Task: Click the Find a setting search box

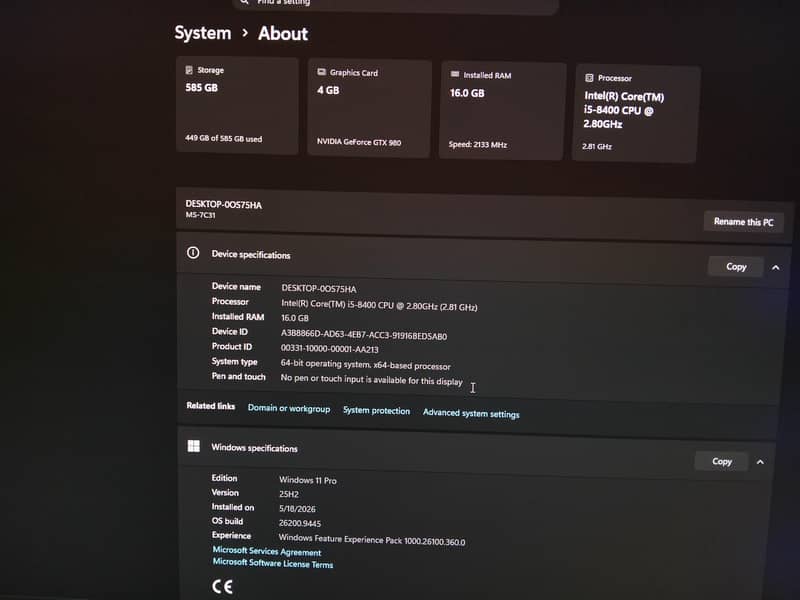Action: 395,4
